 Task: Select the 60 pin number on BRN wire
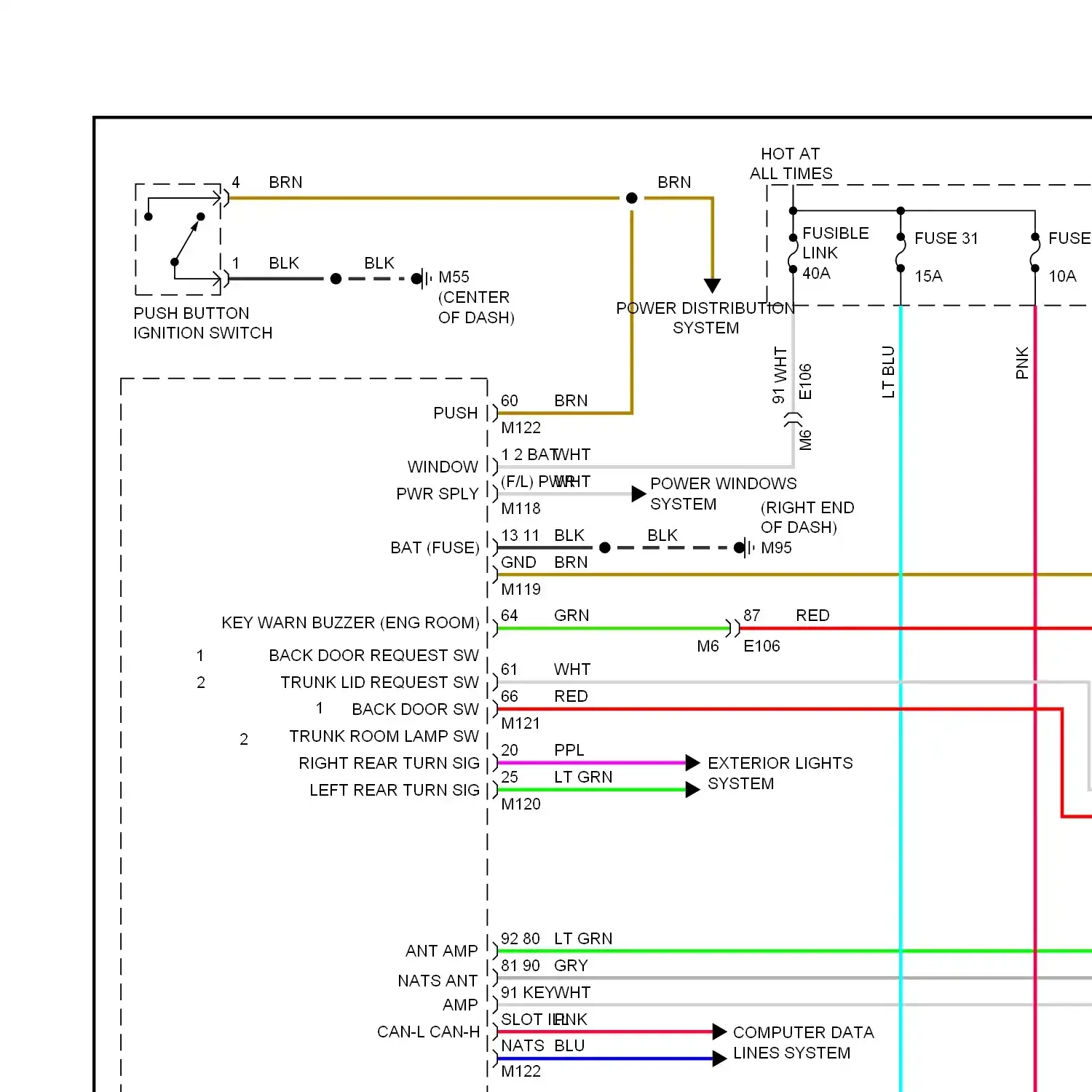coord(510,401)
